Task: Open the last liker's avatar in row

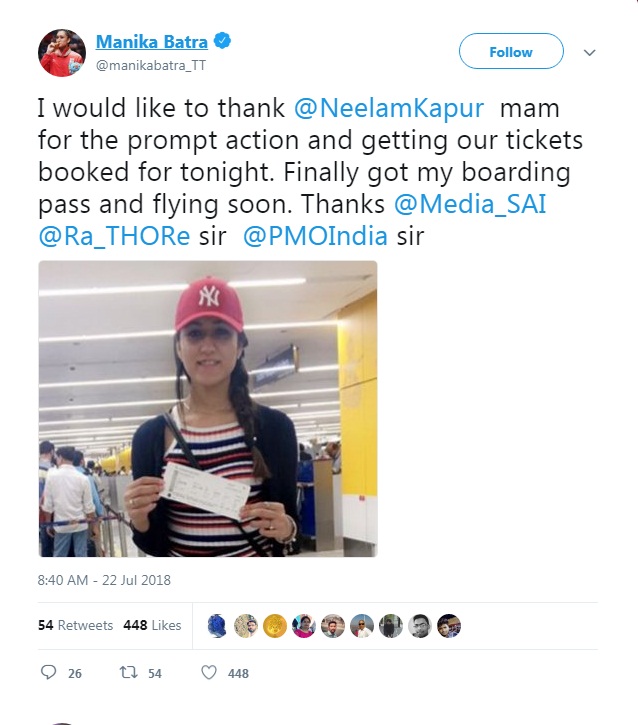Action: (x=449, y=626)
